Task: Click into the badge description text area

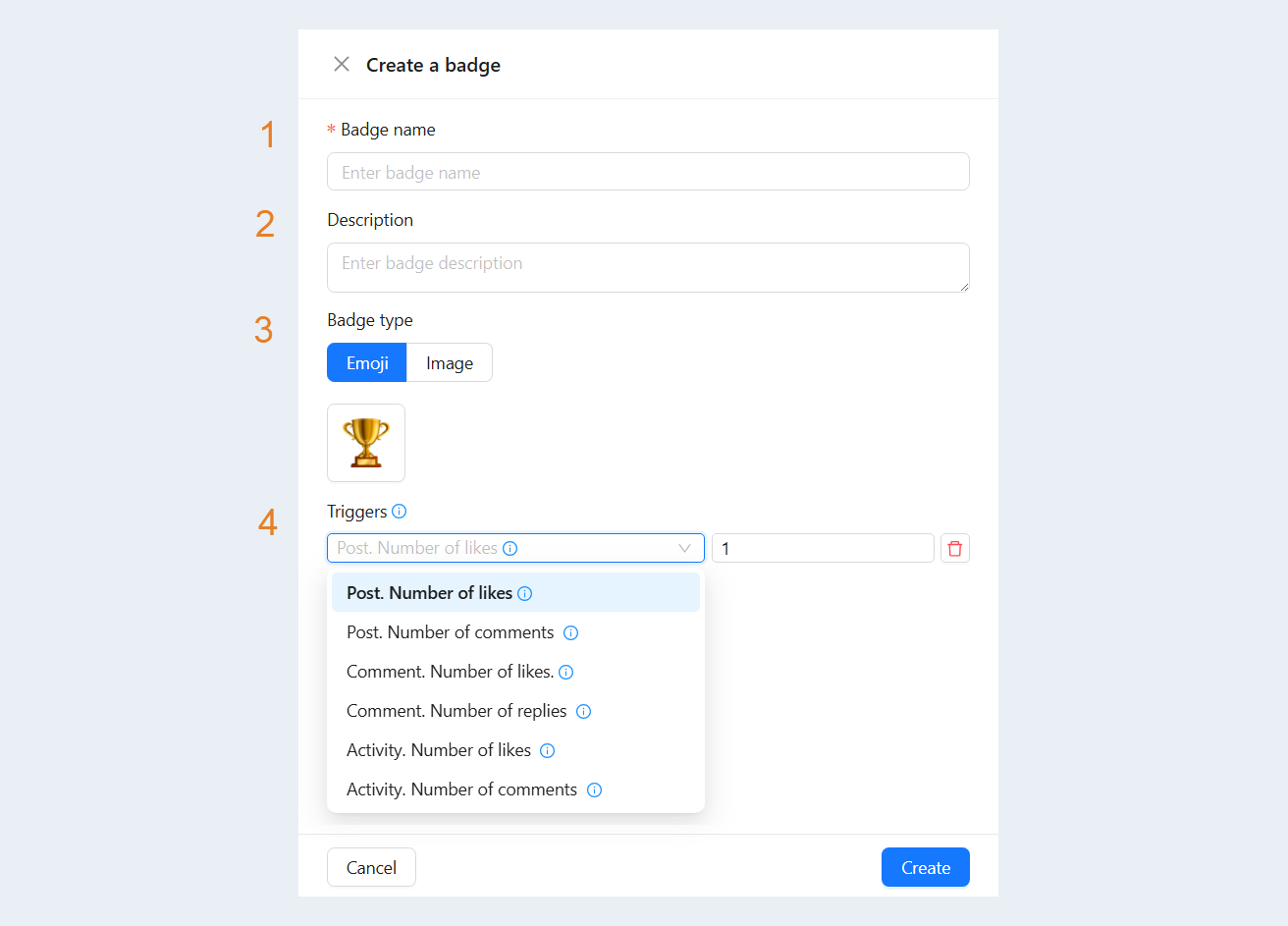Action: (648, 267)
